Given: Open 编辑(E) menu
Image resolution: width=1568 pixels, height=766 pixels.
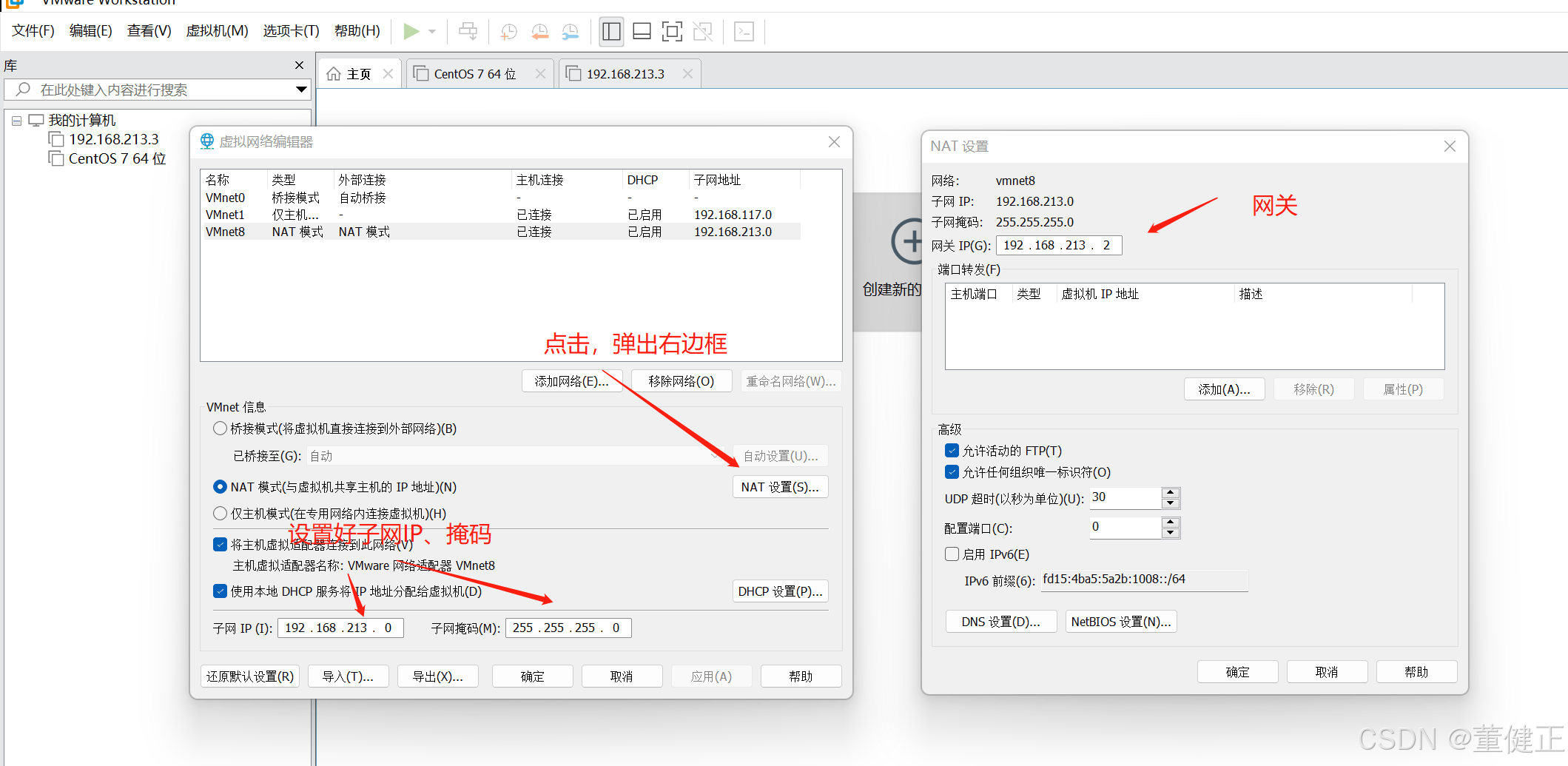Looking at the screenshot, I should coord(90,31).
